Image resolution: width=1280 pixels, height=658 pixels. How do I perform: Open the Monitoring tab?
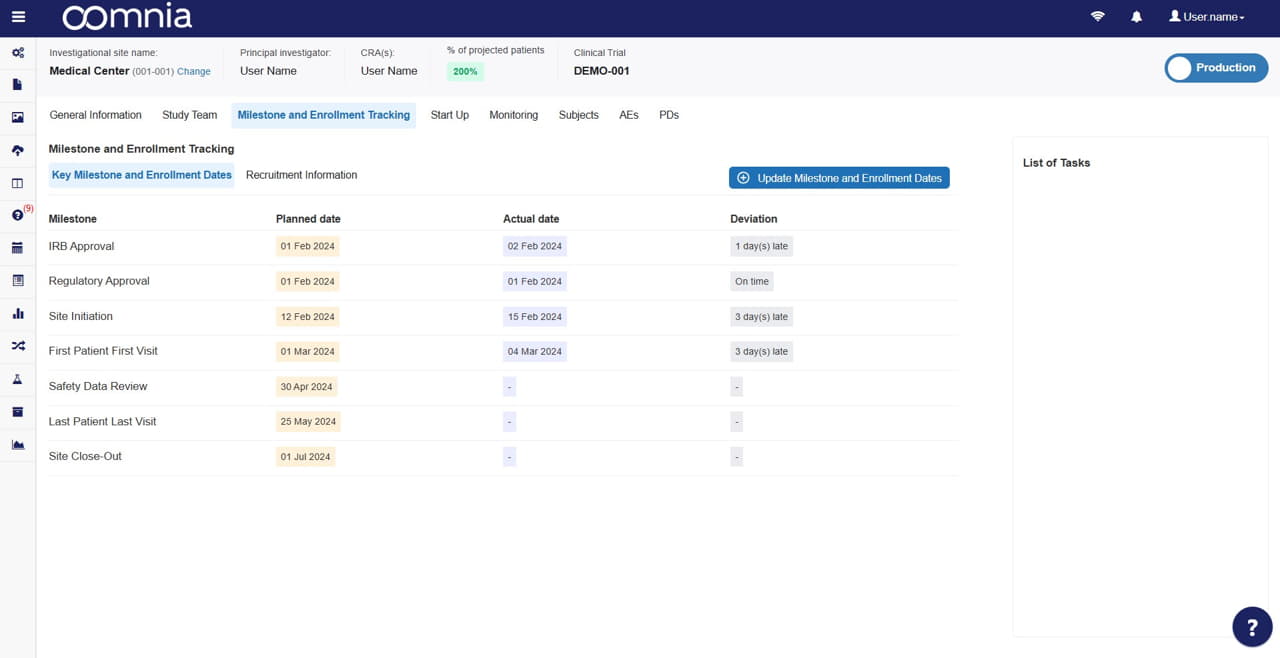(x=513, y=115)
